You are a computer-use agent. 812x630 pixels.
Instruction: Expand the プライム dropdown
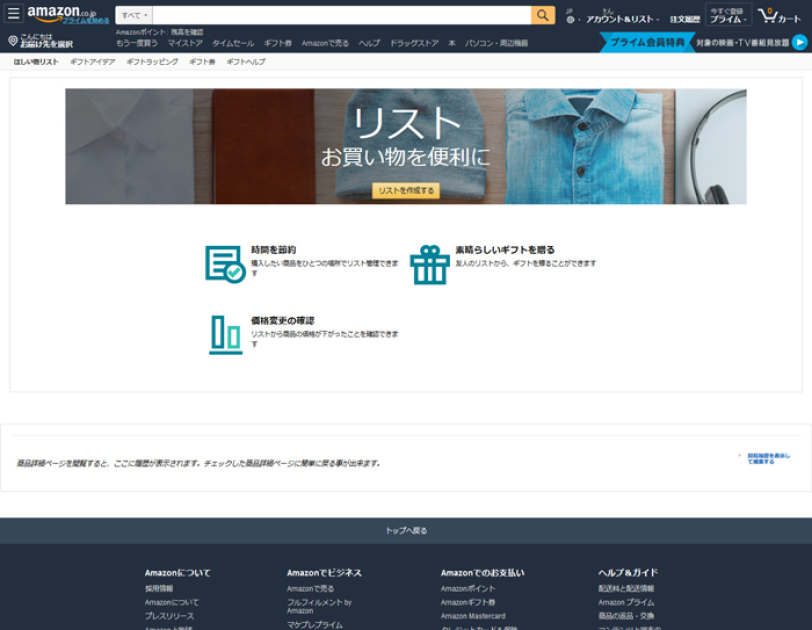728,16
